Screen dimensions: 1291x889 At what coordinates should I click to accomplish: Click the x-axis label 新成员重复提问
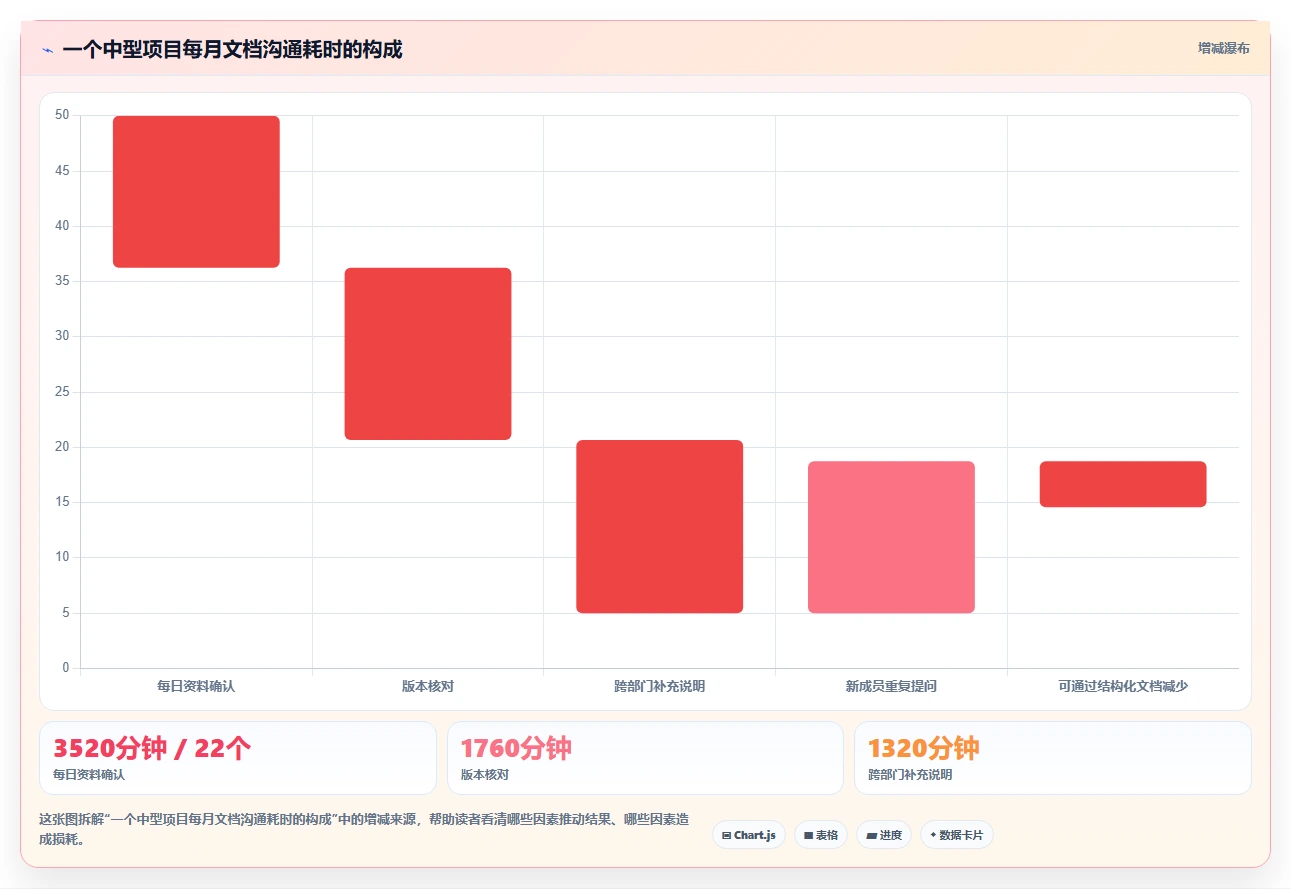click(891, 686)
